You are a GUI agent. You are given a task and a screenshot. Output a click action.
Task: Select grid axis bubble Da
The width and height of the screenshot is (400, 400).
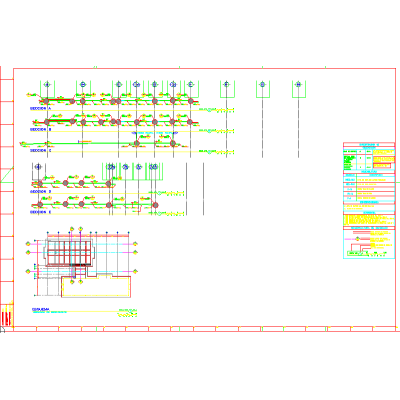click(173, 85)
